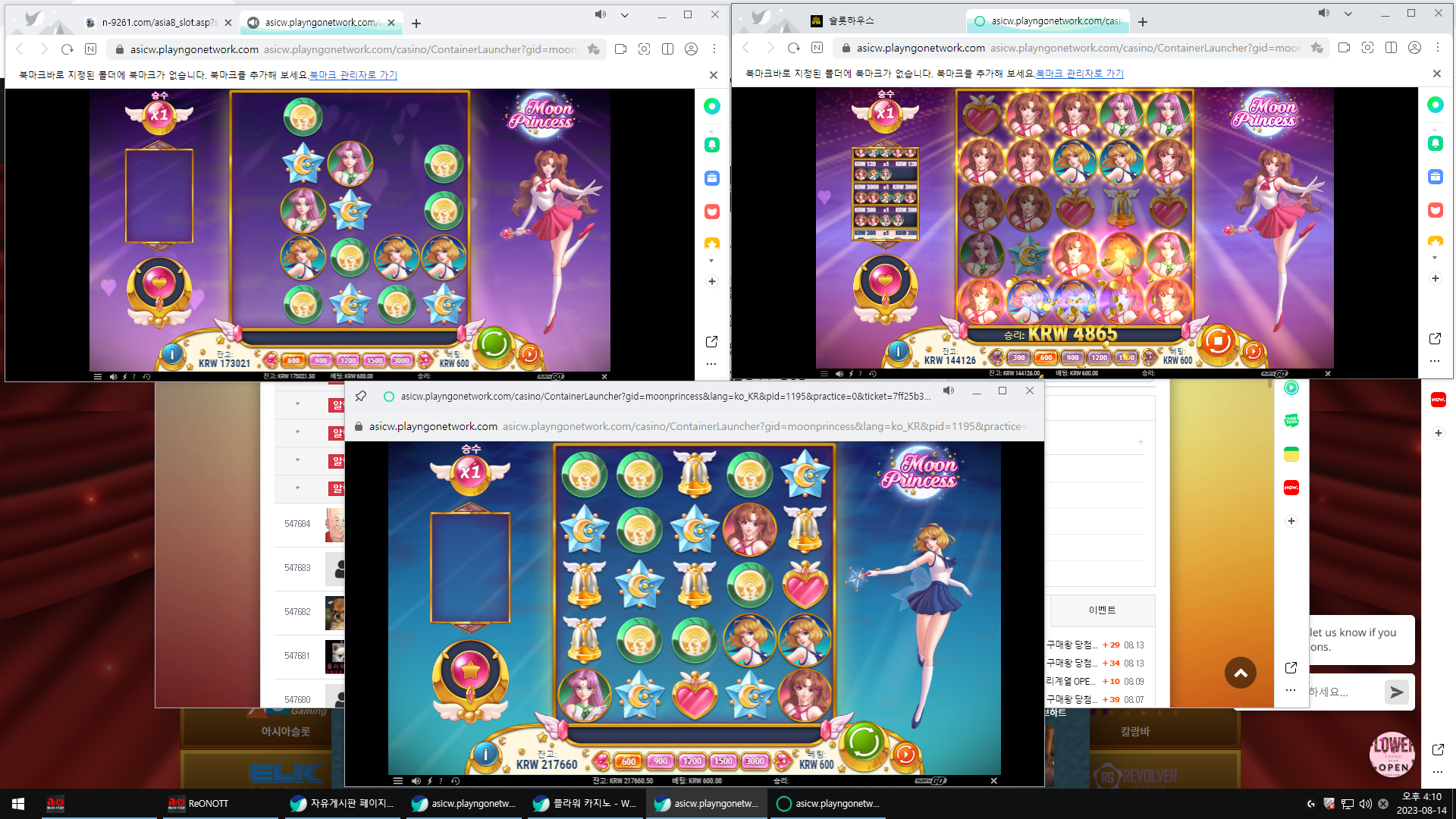Open the info button next to KRW 217660
Screen dimensions: 1456x819
click(x=485, y=754)
